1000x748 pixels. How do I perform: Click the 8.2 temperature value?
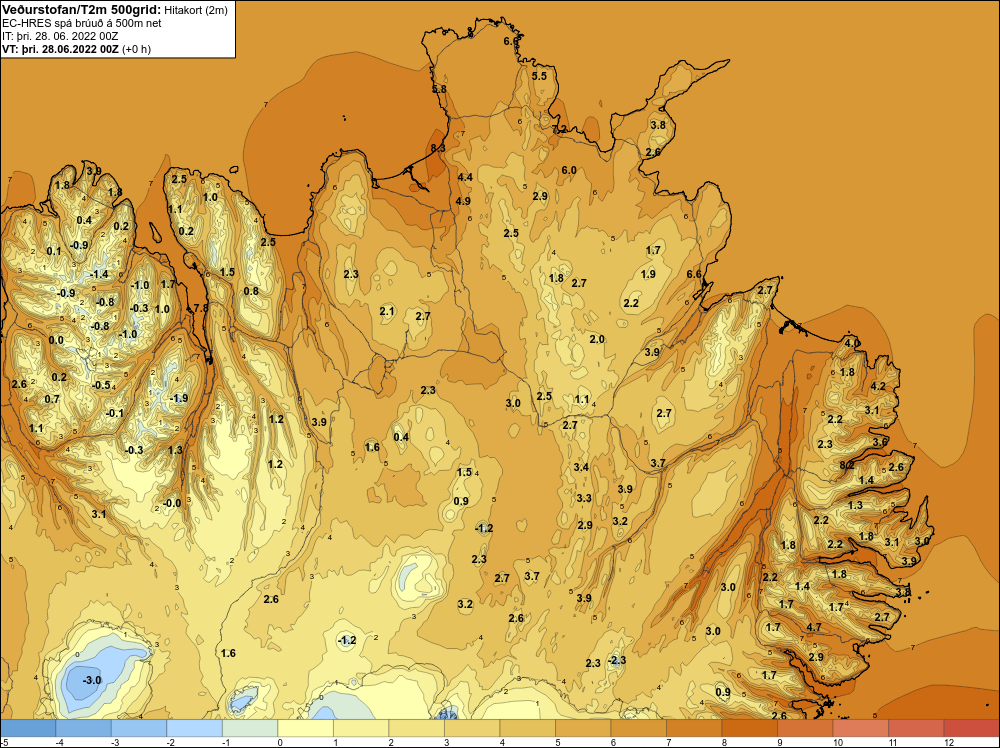click(x=847, y=466)
